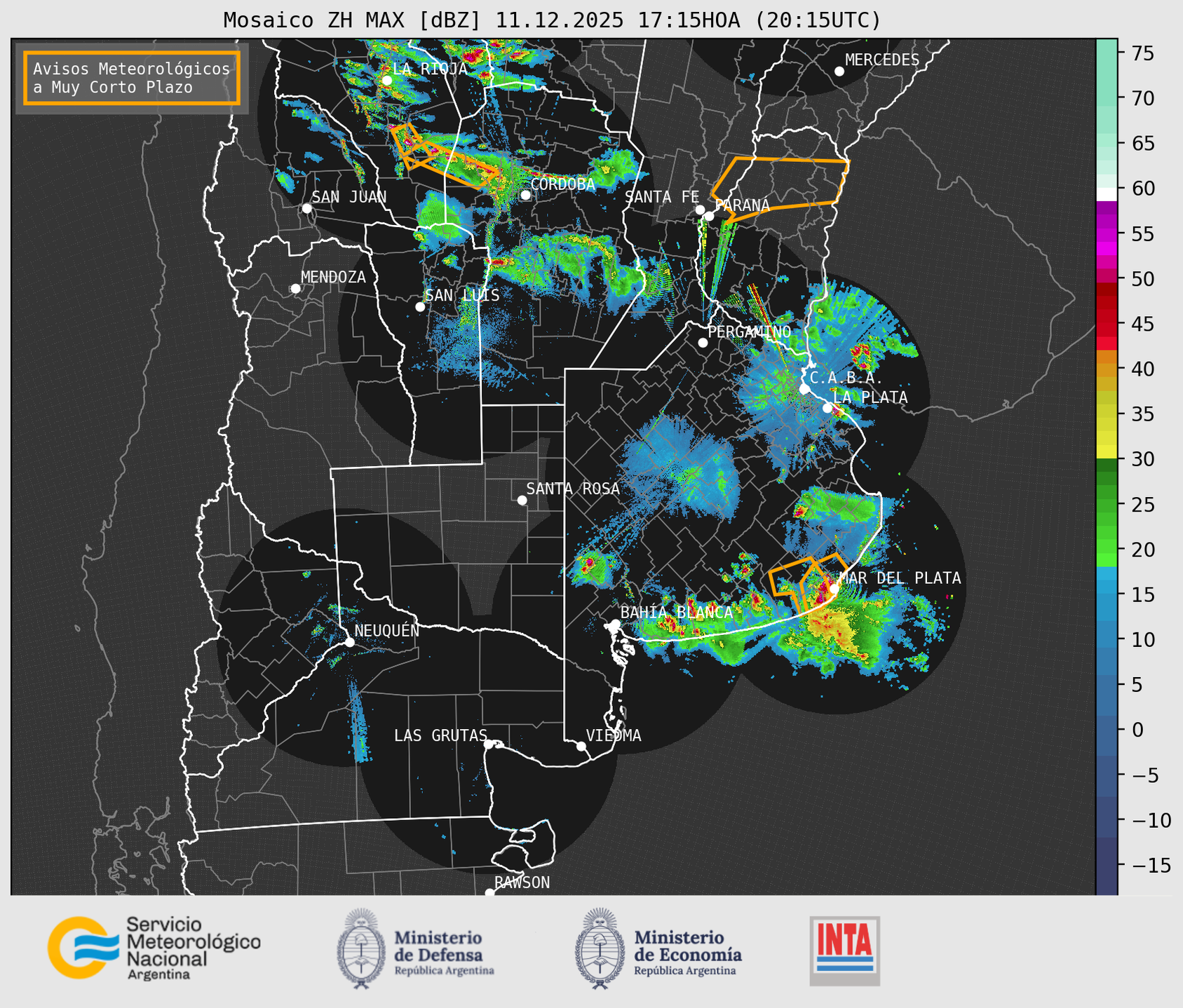Screen dimensions: 1183x1008
Task: Open the Avisos Meteorológicos a Muy Corto Plazo legend box
Action: (132, 78)
